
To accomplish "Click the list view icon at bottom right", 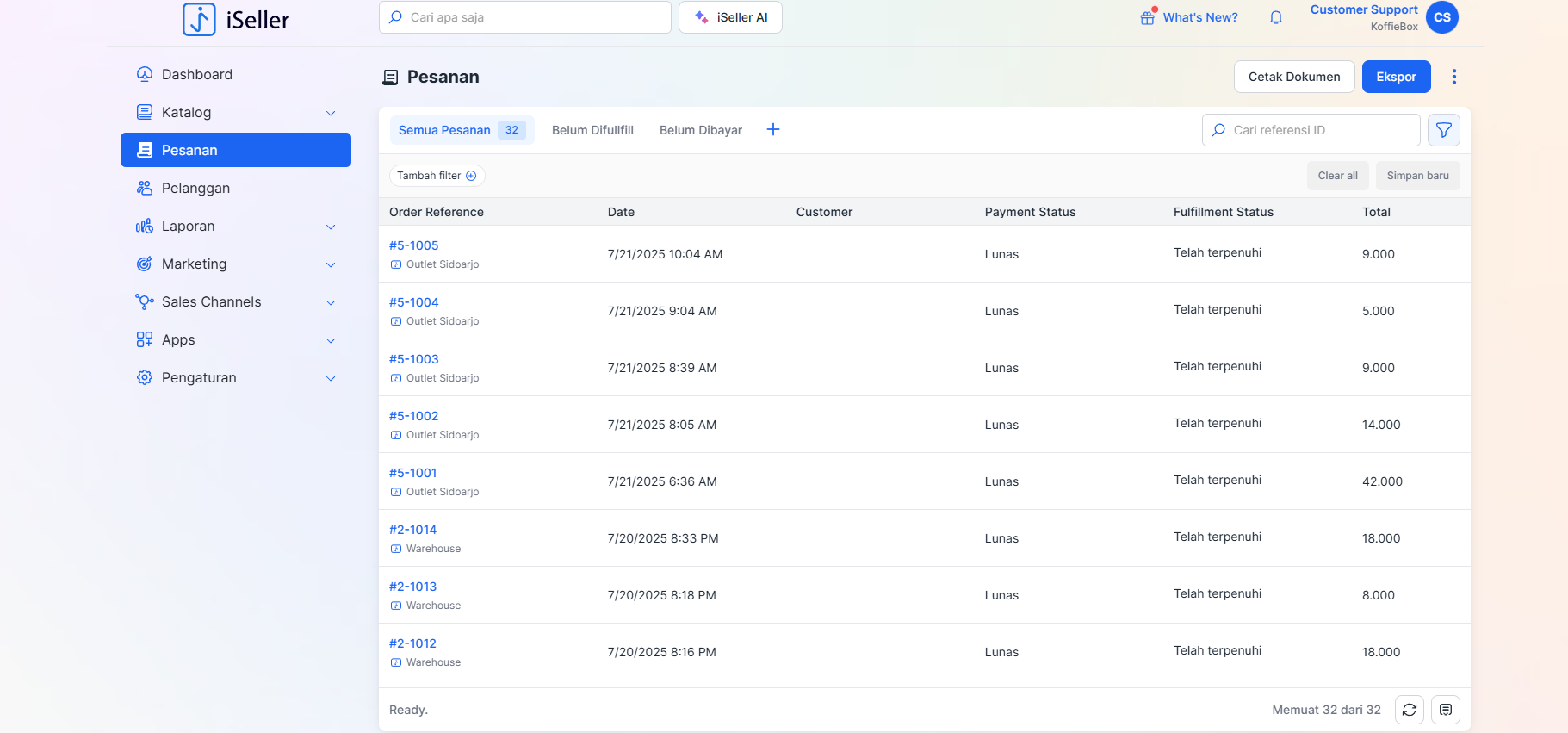I will tap(1446, 710).
